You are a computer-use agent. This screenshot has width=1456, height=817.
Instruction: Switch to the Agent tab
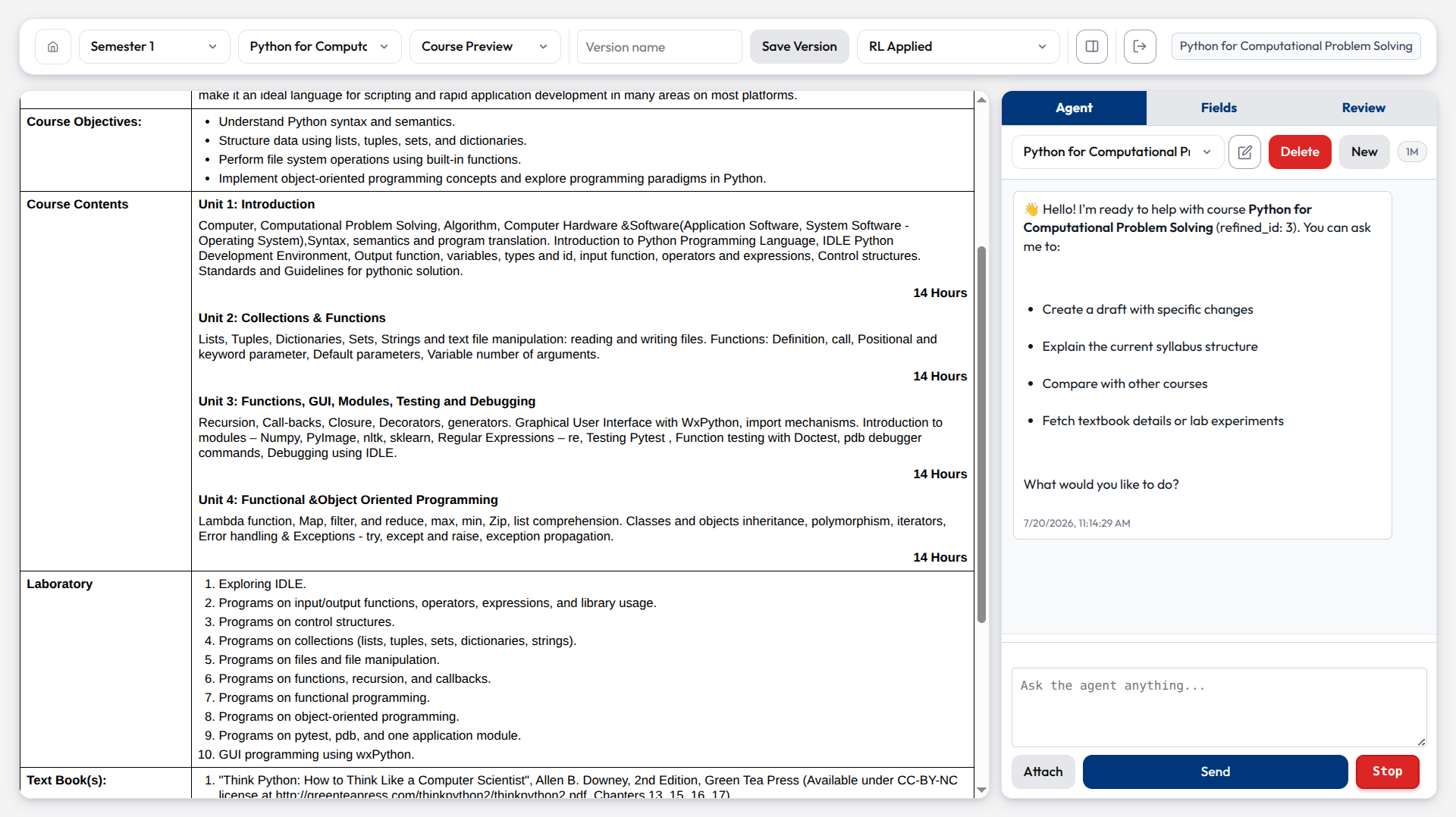pos(1074,108)
